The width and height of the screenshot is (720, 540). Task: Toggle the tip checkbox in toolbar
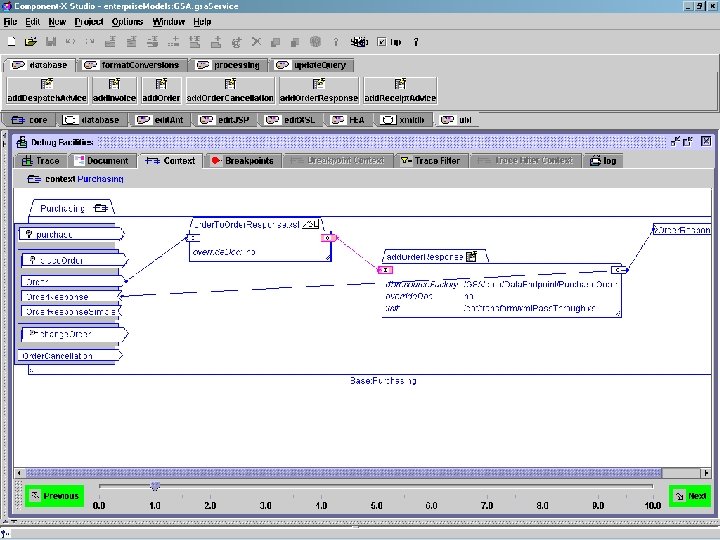[382, 42]
